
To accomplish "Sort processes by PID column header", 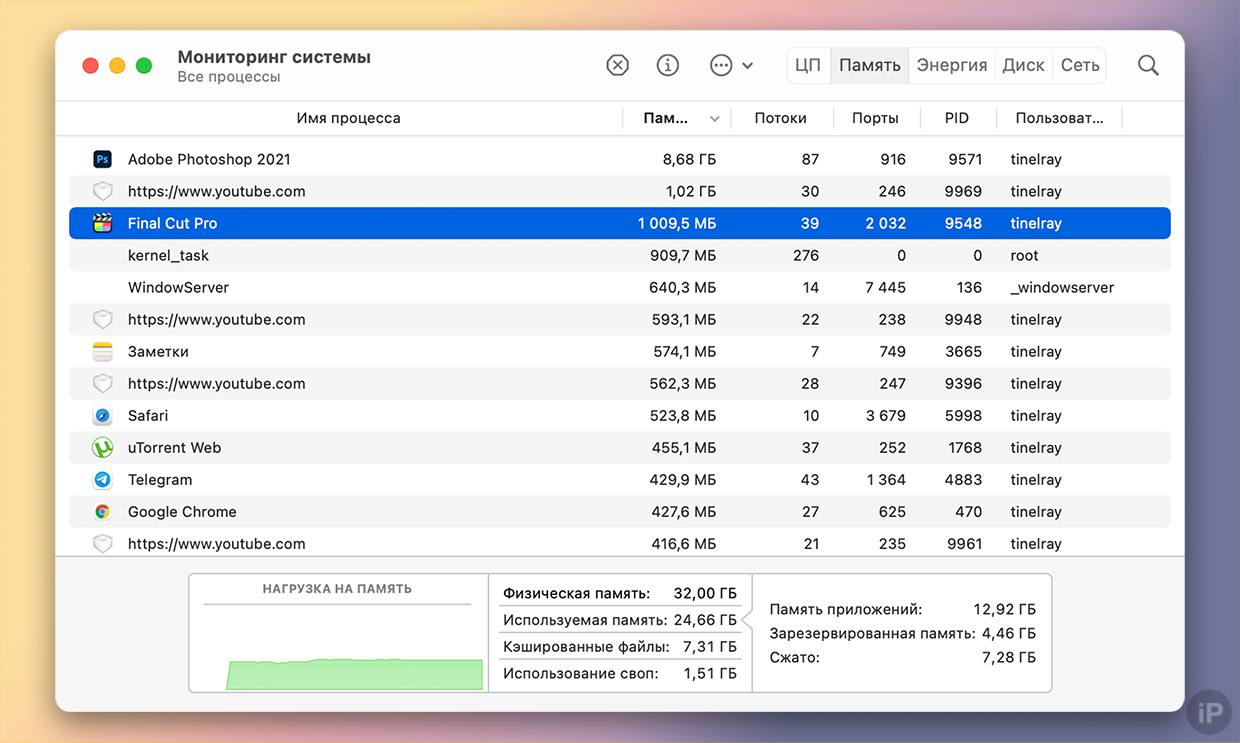I will (956, 118).
